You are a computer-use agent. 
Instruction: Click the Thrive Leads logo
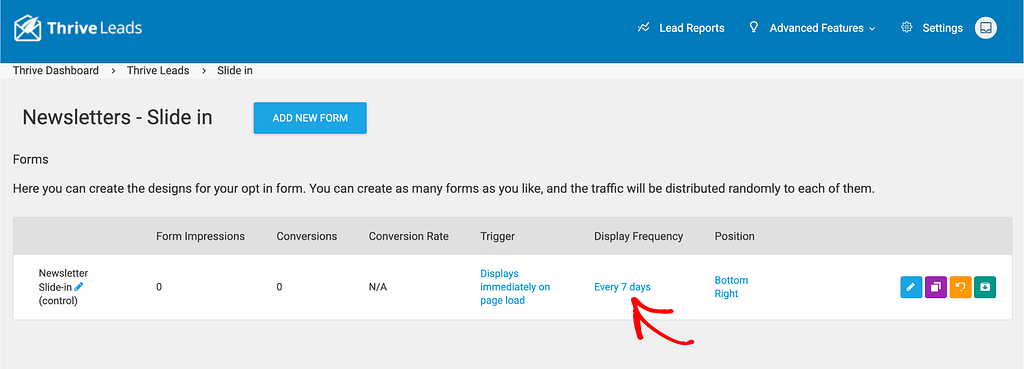pos(78,28)
